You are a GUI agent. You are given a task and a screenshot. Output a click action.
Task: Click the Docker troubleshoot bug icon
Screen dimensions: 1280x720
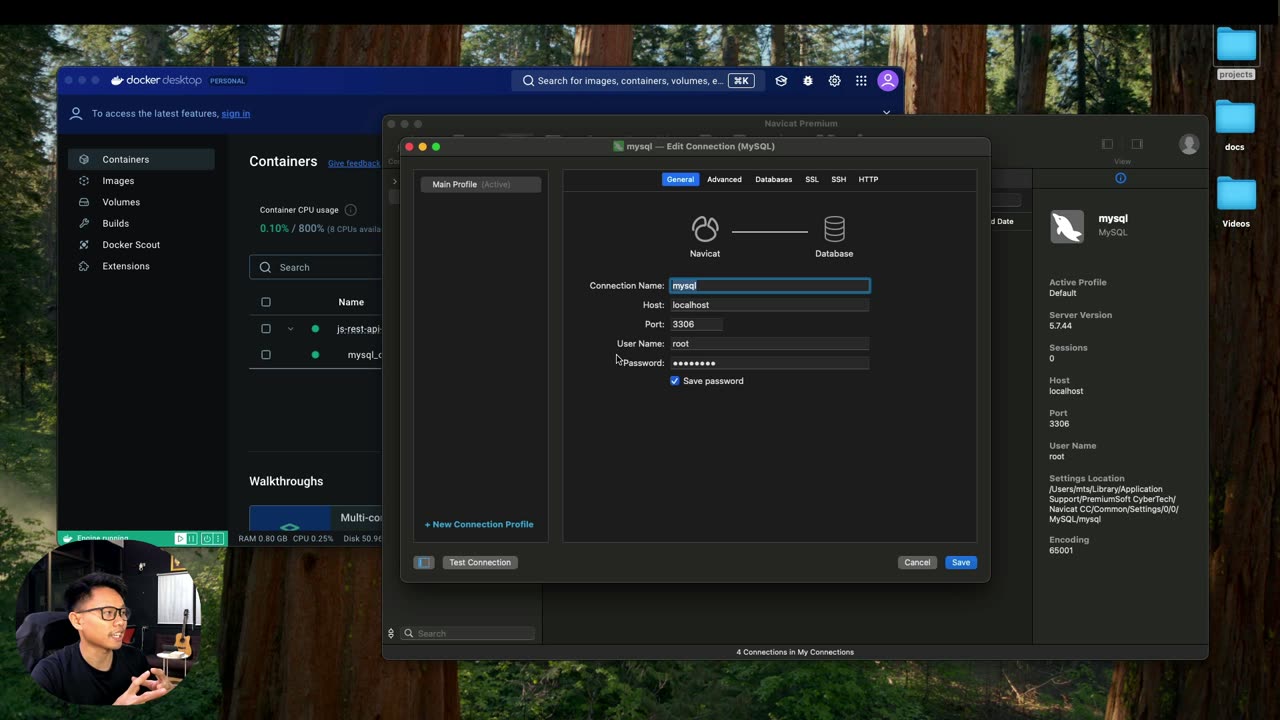coord(808,81)
